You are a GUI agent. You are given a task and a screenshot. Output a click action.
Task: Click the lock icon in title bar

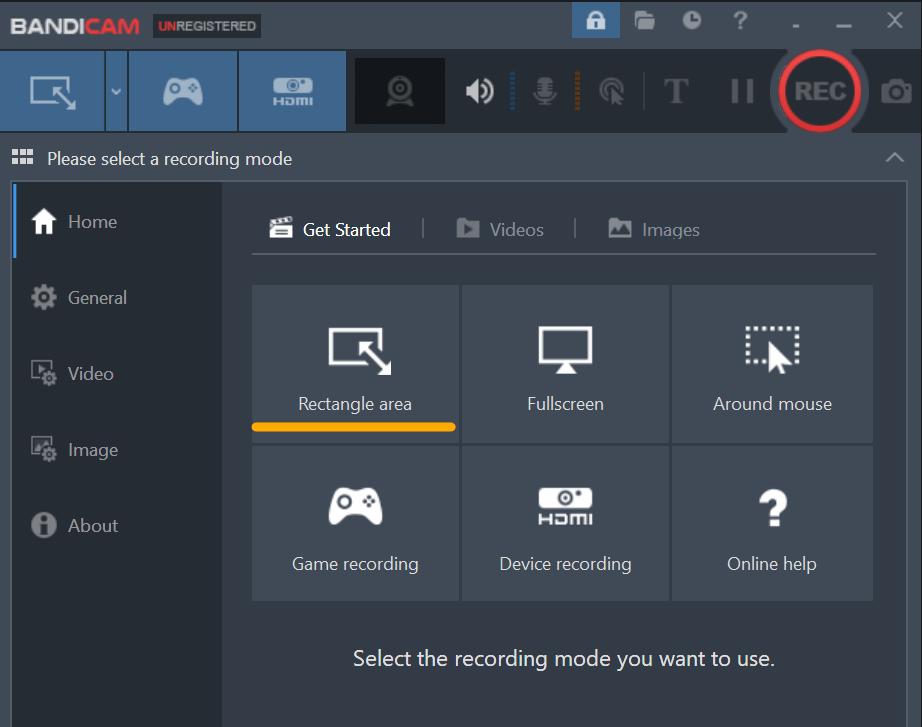coord(596,21)
